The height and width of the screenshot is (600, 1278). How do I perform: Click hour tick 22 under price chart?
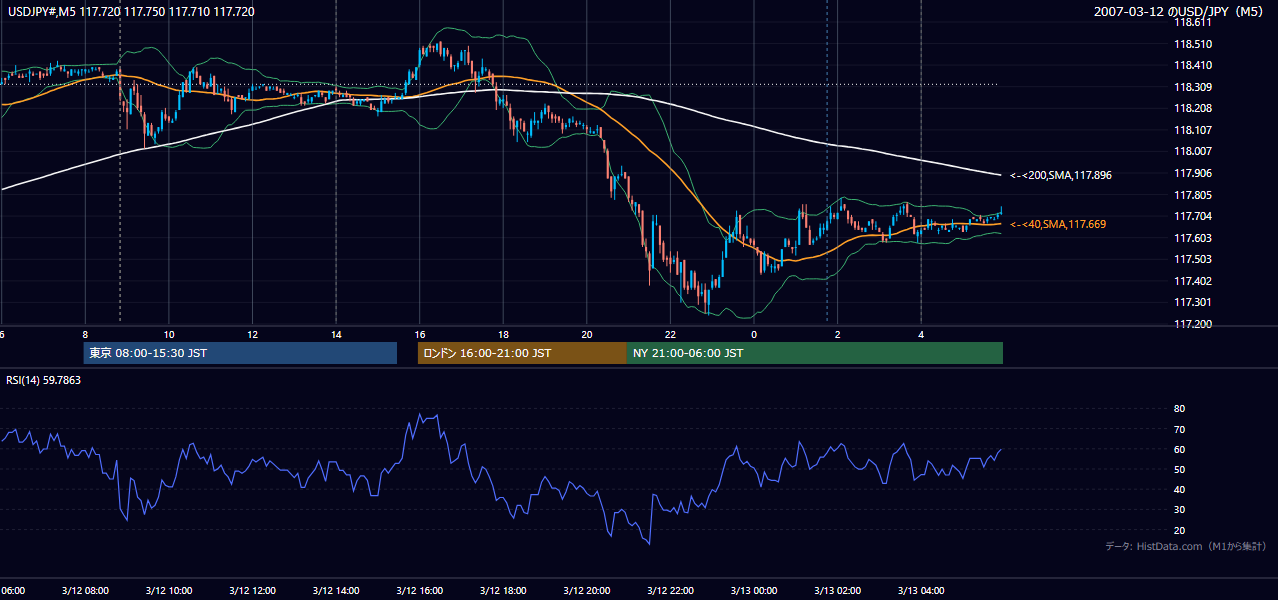point(671,335)
